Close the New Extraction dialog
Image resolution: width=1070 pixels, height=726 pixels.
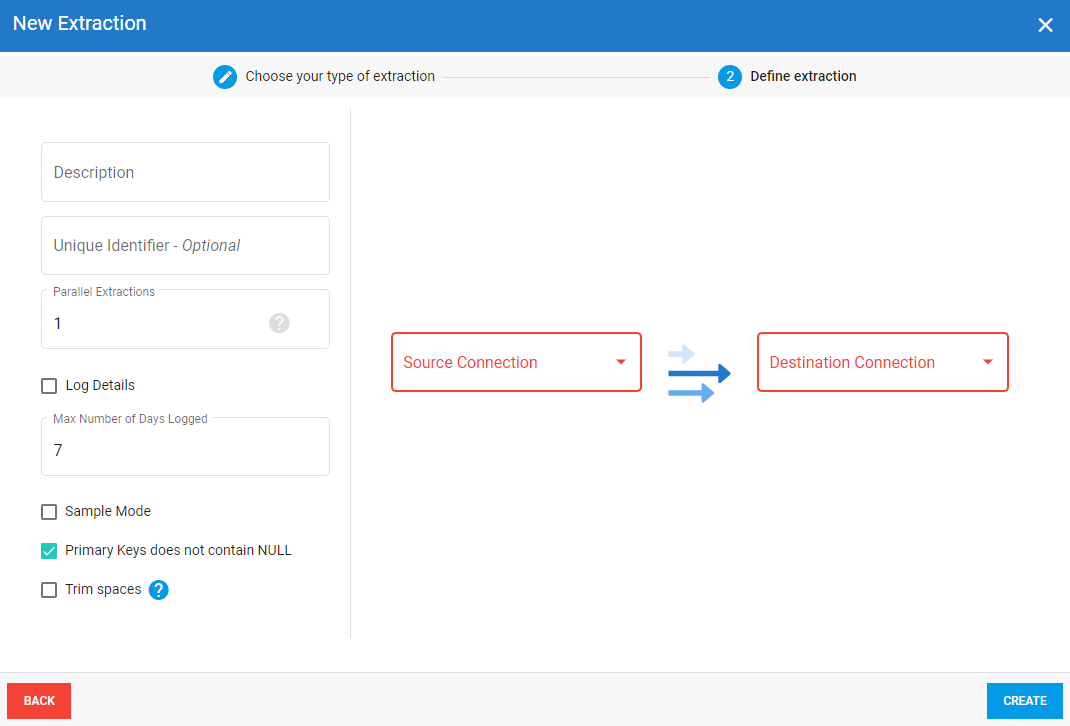(1045, 25)
